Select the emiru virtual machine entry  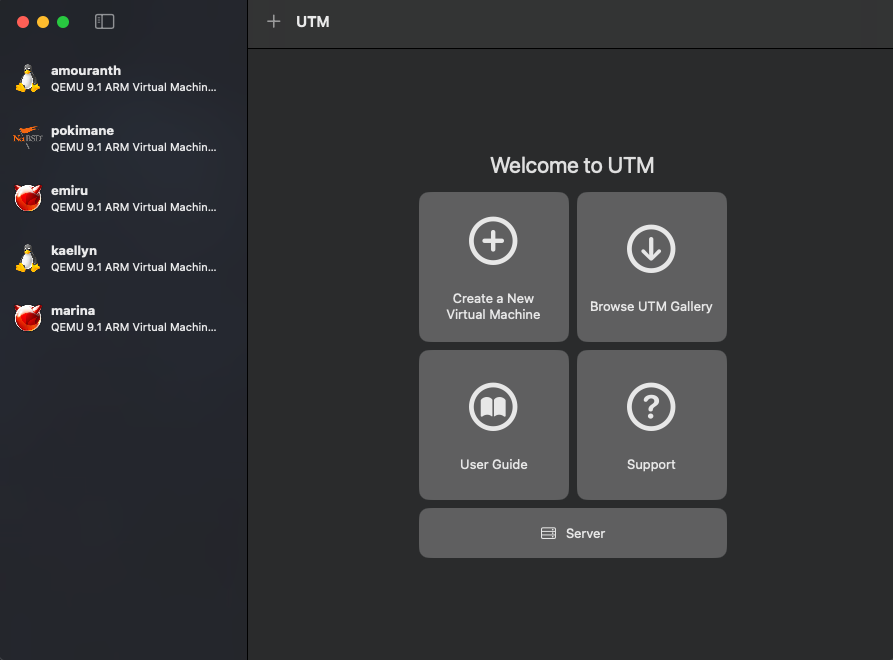coord(132,199)
